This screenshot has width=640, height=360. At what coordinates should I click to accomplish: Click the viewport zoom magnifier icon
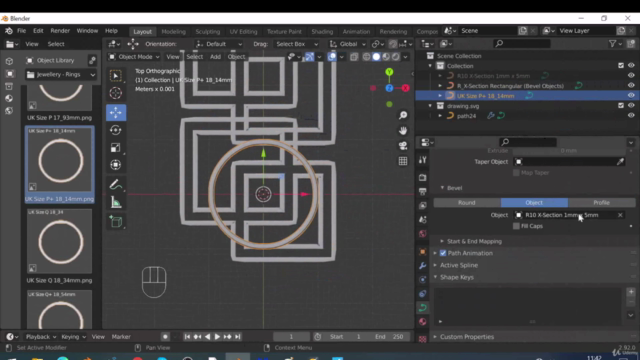tap(403, 116)
